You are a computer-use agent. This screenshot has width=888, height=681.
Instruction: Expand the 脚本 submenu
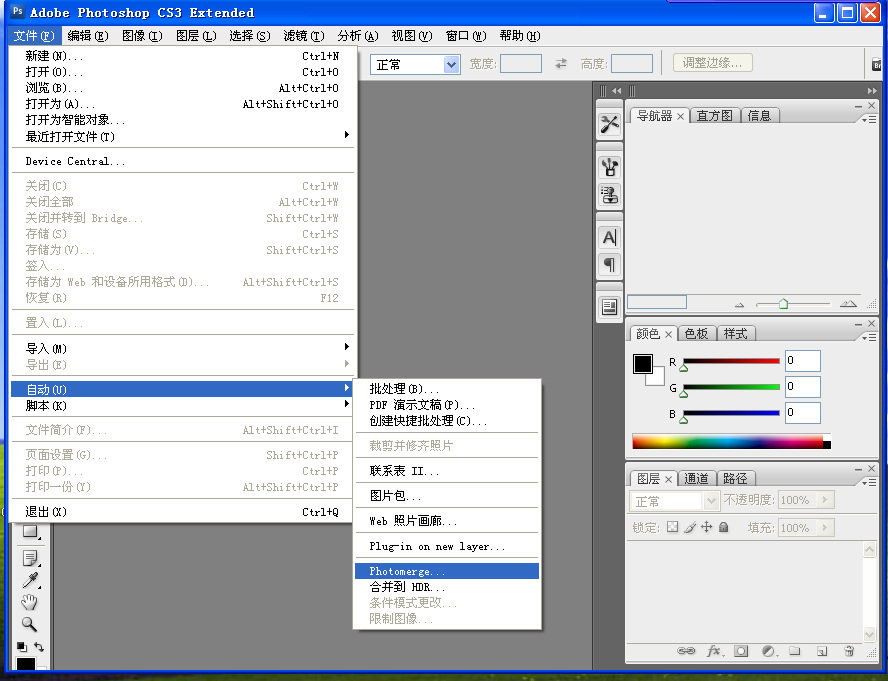point(182,406)
